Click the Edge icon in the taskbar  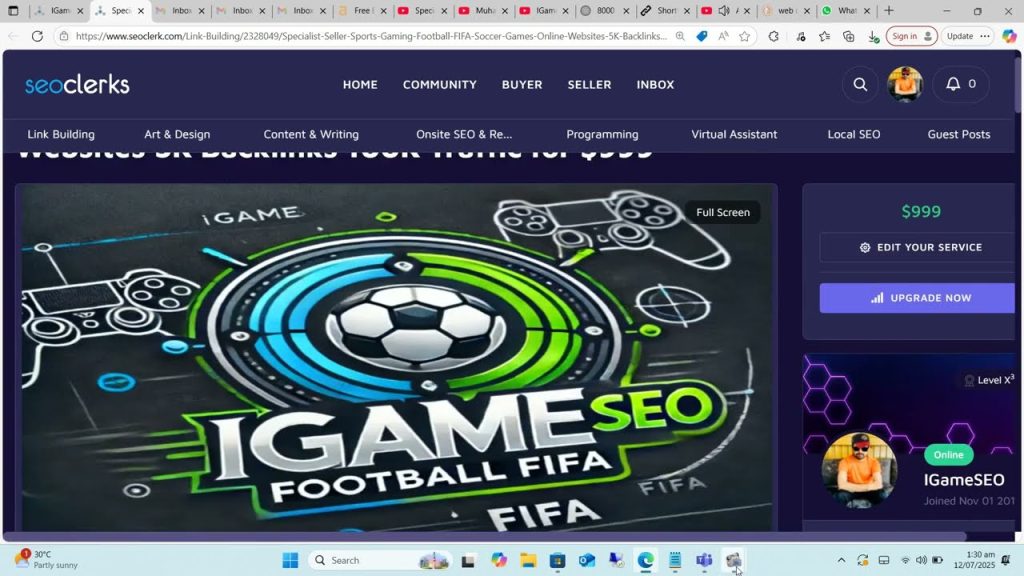click(645, 560)
